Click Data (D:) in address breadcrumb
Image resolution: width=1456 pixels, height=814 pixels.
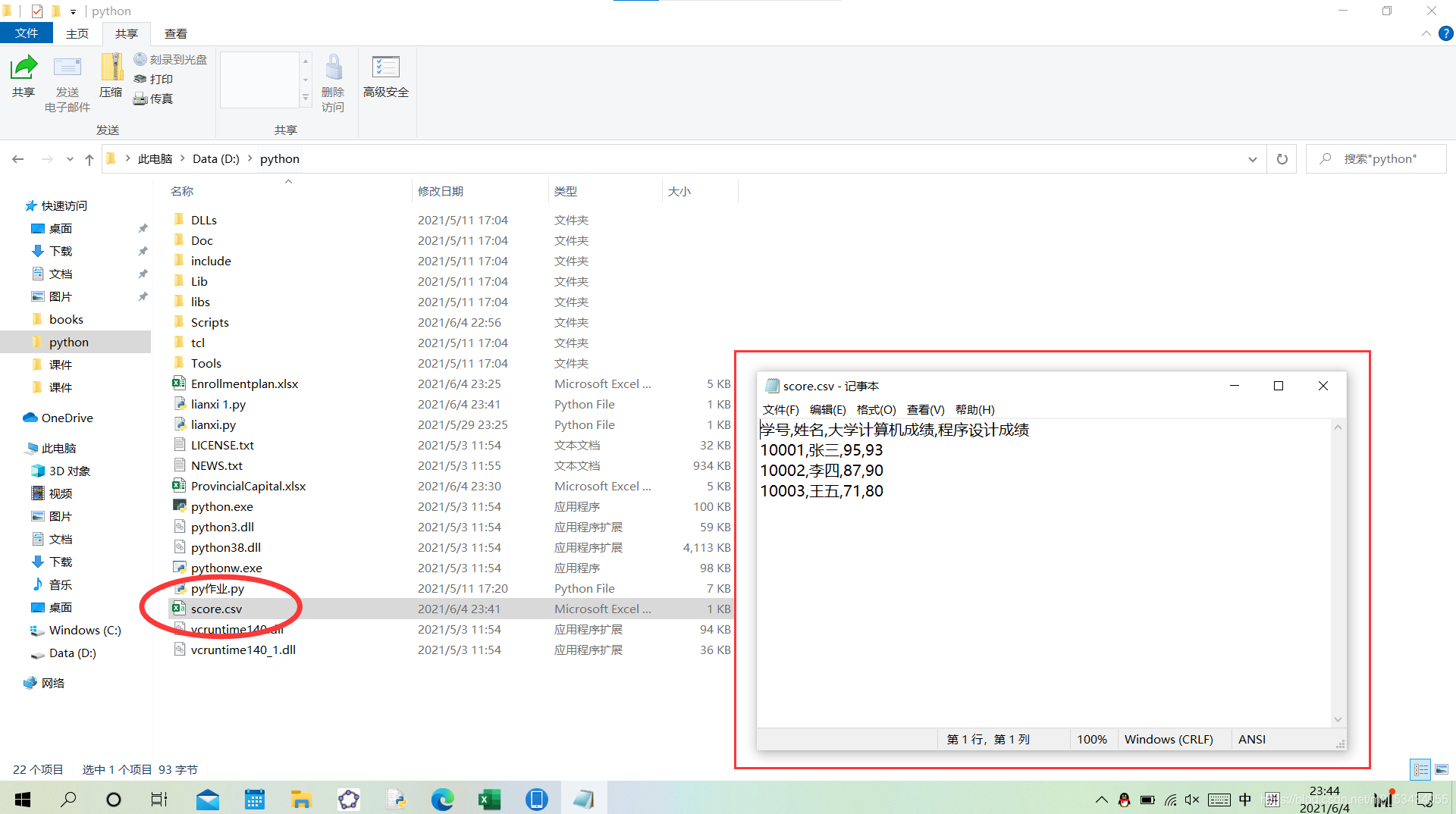tap(216, 158)
